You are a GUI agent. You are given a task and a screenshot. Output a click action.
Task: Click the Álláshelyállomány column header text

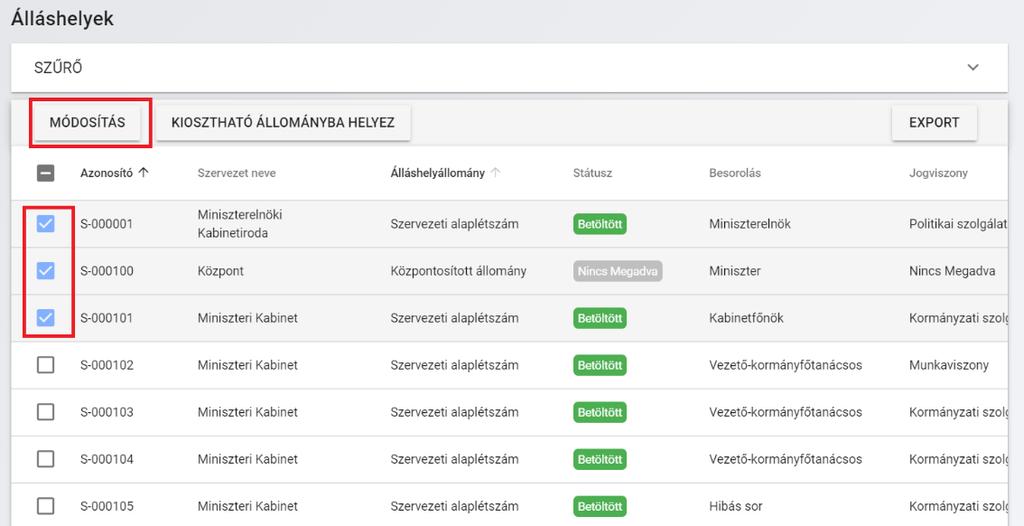tap(438, 173)
